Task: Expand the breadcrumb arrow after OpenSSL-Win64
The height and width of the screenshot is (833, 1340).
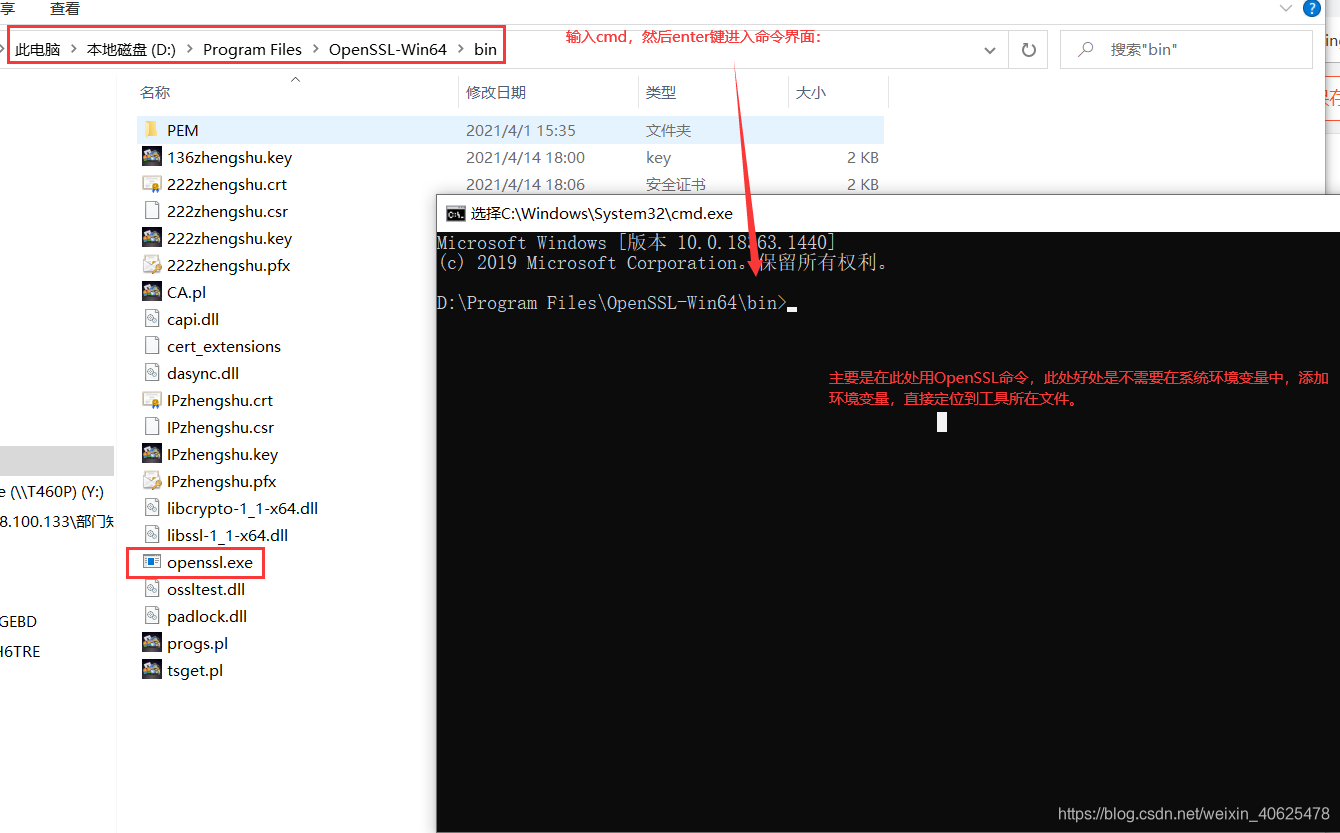Action: click(460, 49)
